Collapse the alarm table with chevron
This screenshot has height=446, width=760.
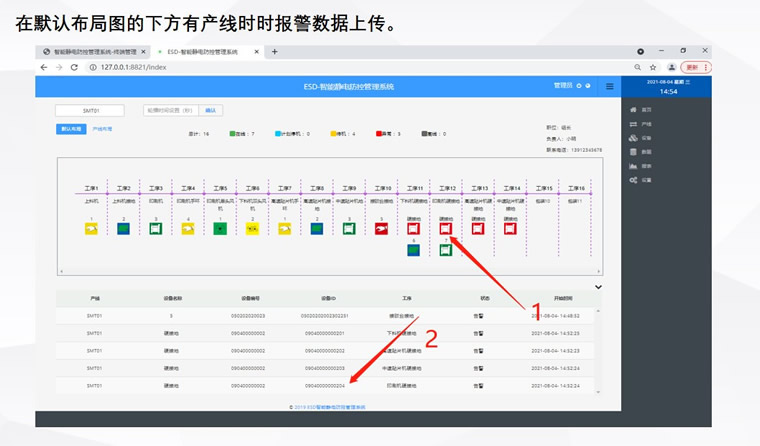(x=599, y=287)
